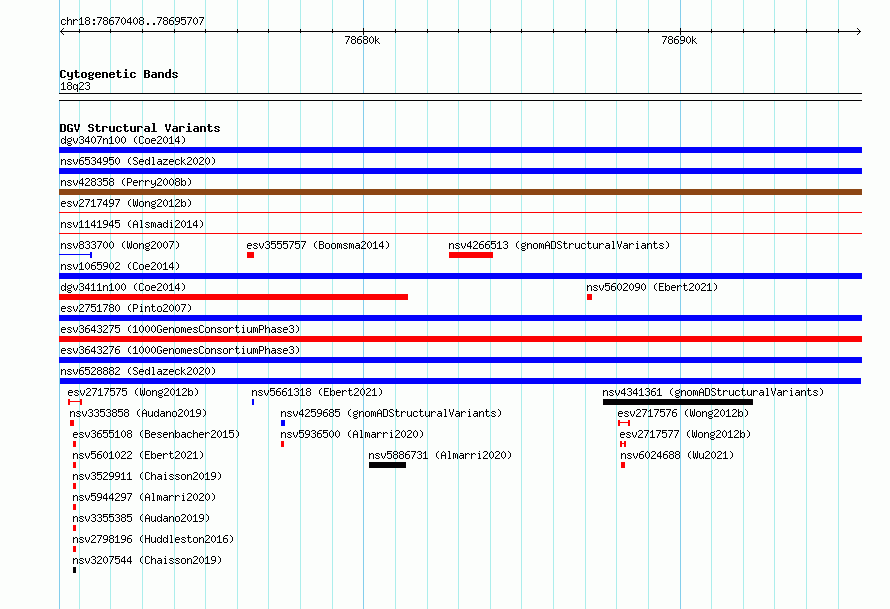Click nsv5944297 (Almarri2020) label

[x=144, y=497]
